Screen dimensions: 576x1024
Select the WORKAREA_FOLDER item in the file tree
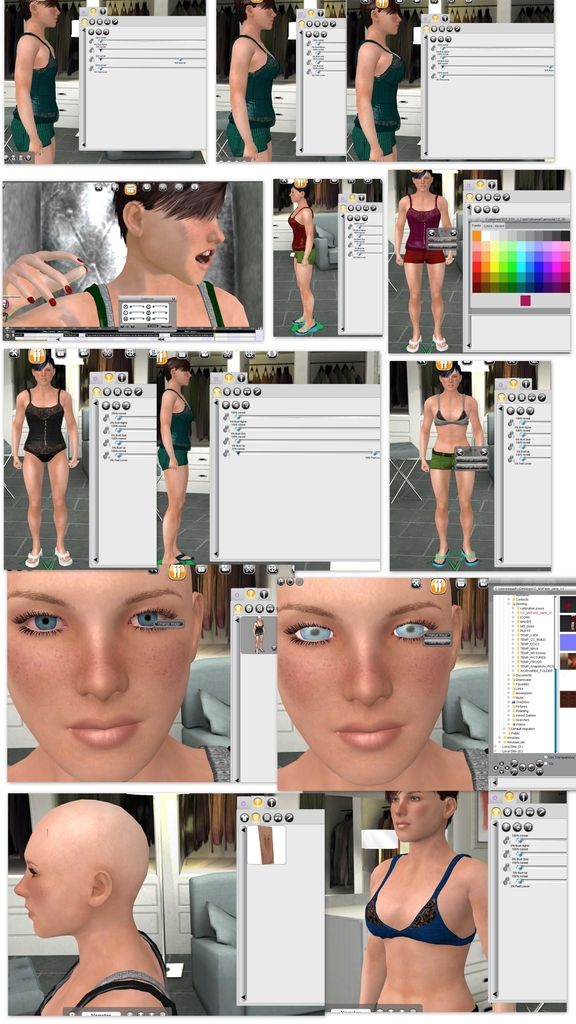536,671
